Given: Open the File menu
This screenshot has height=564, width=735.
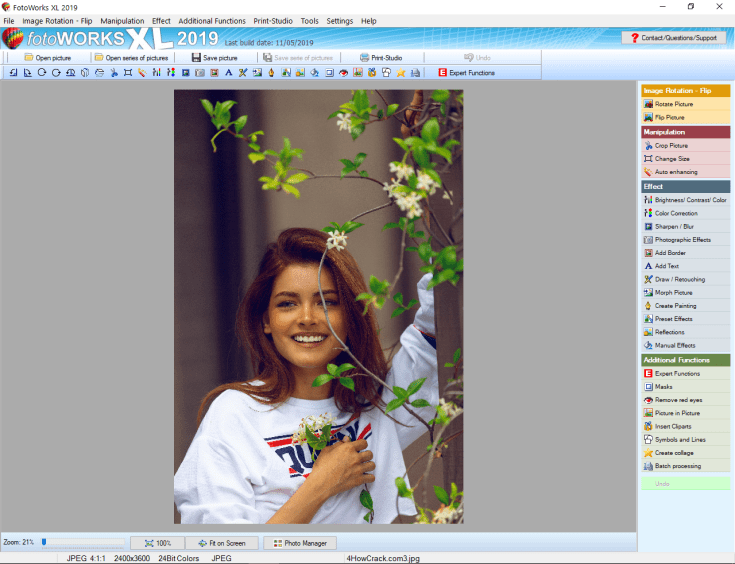Looking at the screenshot, I should tap(9, 21).
